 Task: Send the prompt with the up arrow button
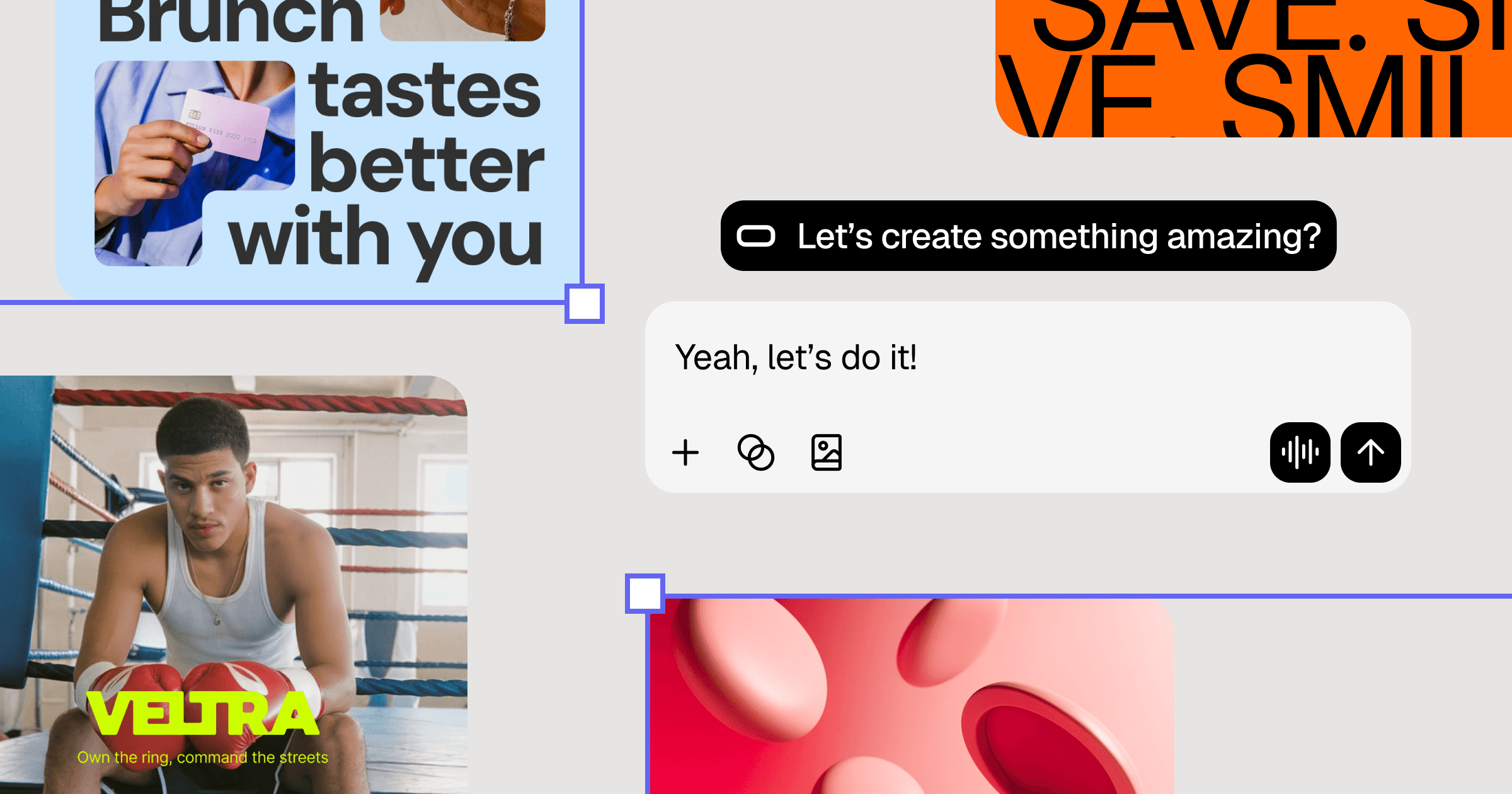[x=1371, y=452]
